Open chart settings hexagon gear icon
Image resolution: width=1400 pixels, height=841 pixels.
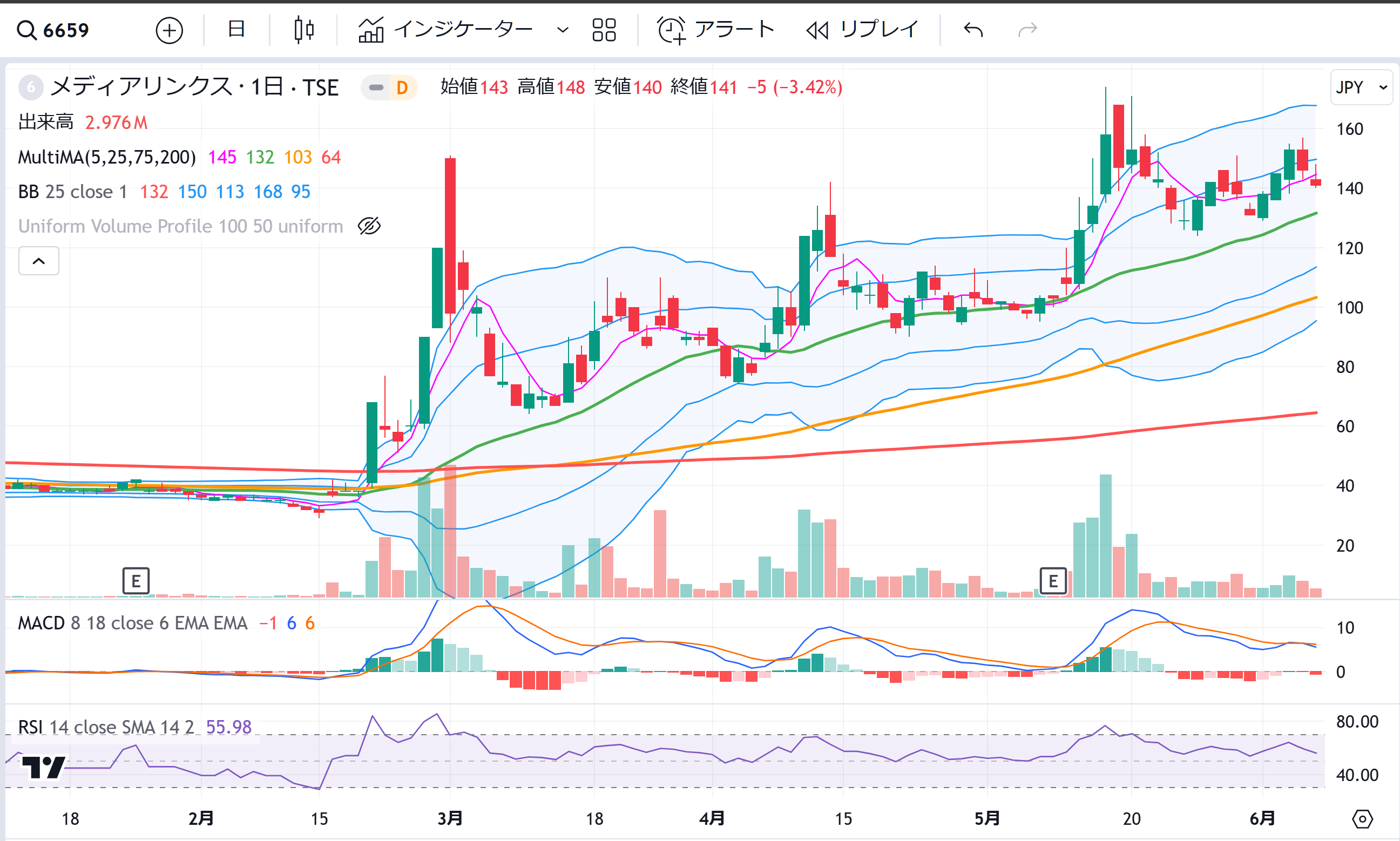[1363, 819]
